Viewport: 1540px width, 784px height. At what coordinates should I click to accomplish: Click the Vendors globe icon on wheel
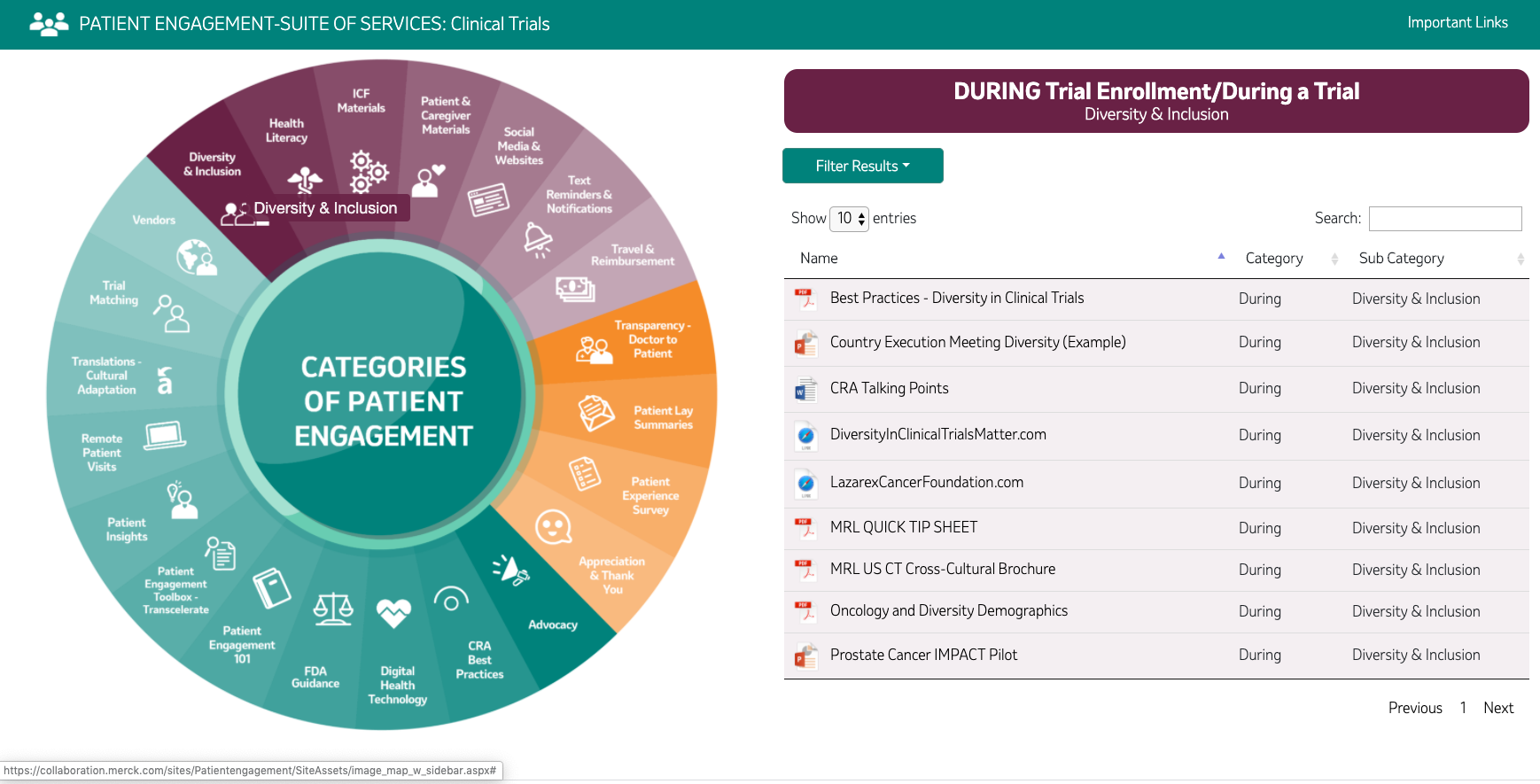(x=196, y=258)
